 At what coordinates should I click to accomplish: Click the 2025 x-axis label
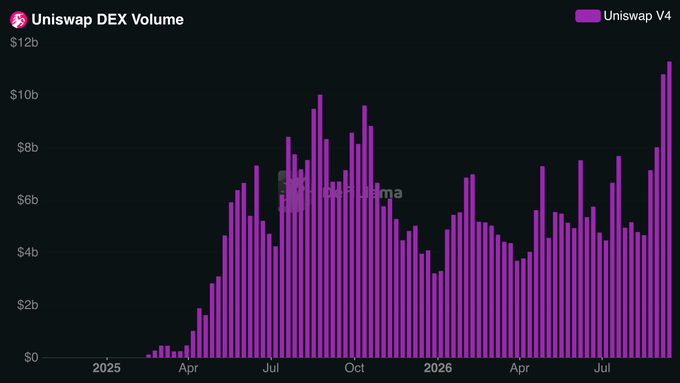[106, 368]
